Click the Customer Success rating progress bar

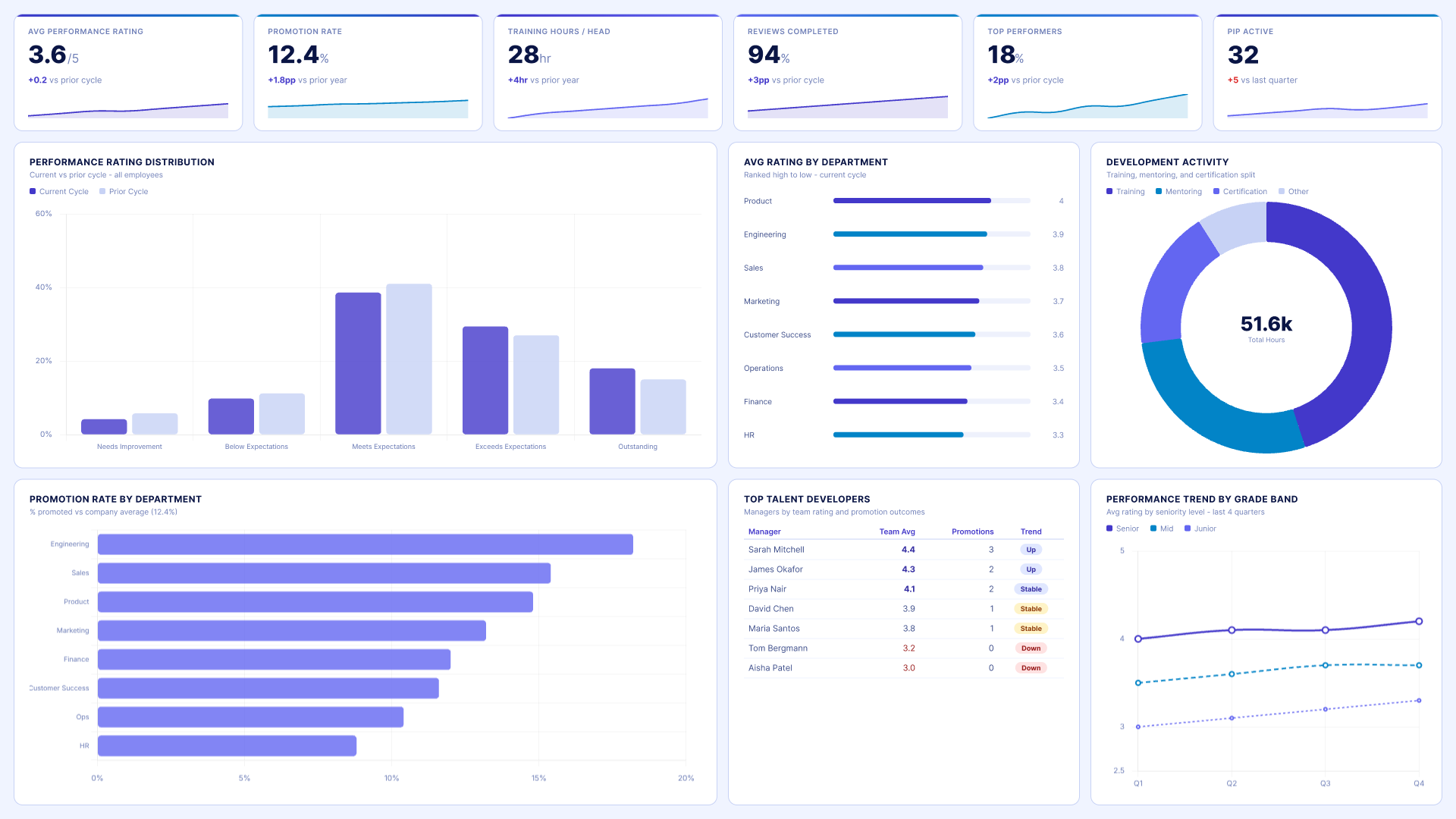931,334
